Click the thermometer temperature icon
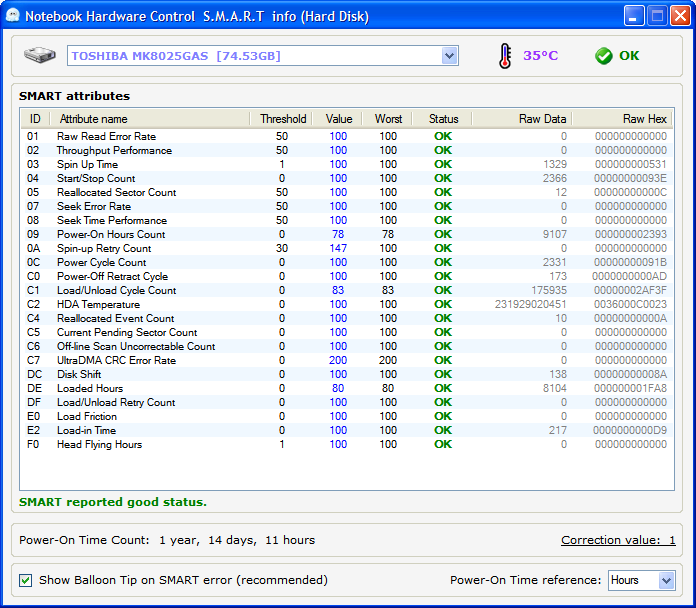Viewport: 696px width, 608px height. click(x=505, y=56)
